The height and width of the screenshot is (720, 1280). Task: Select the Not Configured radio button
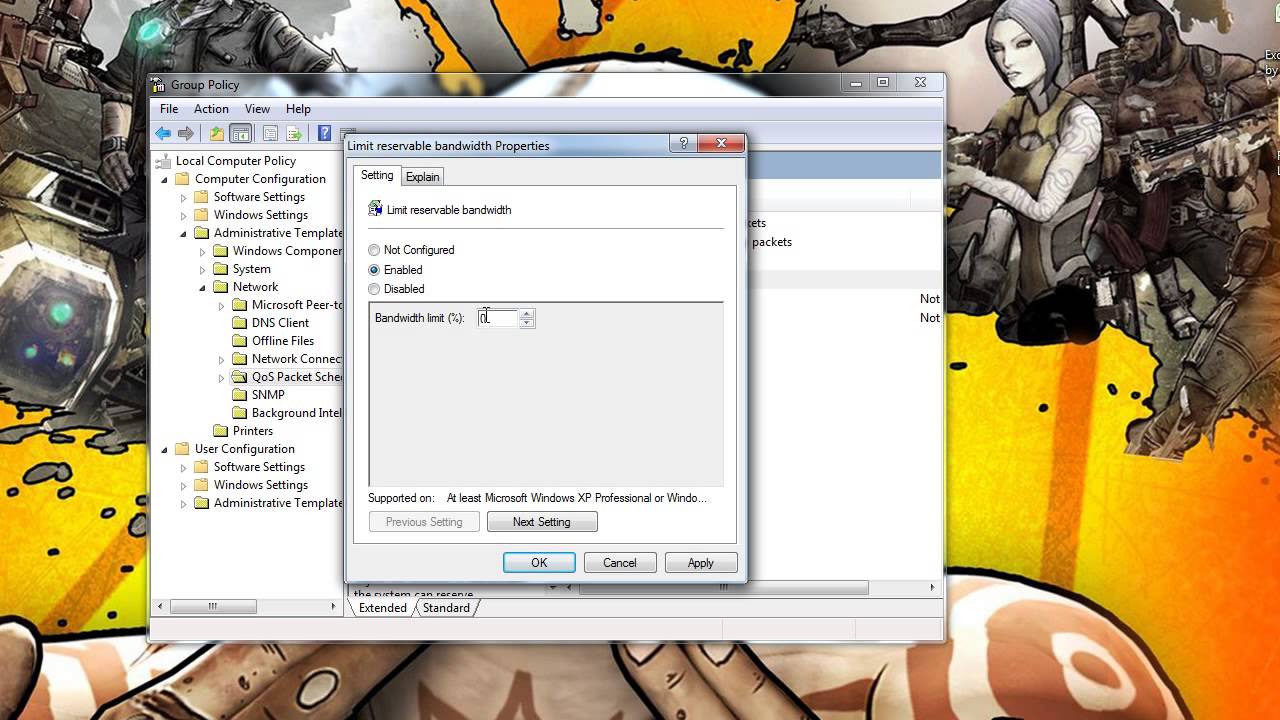(374, 250)
